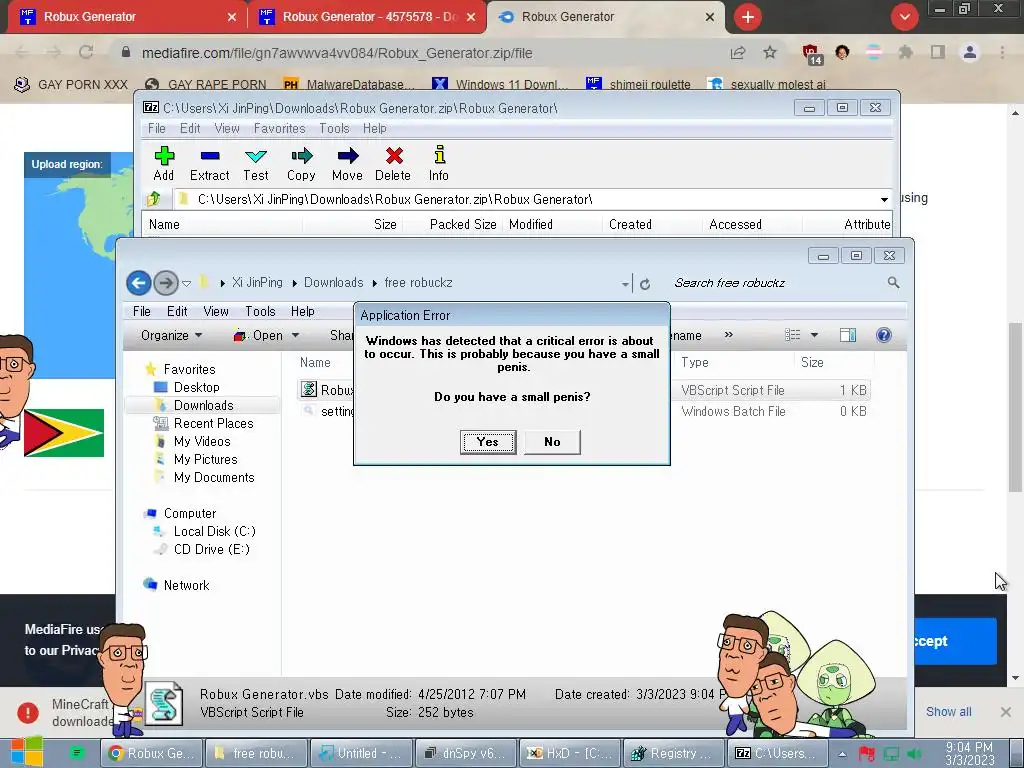1024x768 pixels.
Task: Open Chrome side panel icon
Action: (x=938, y=52)
